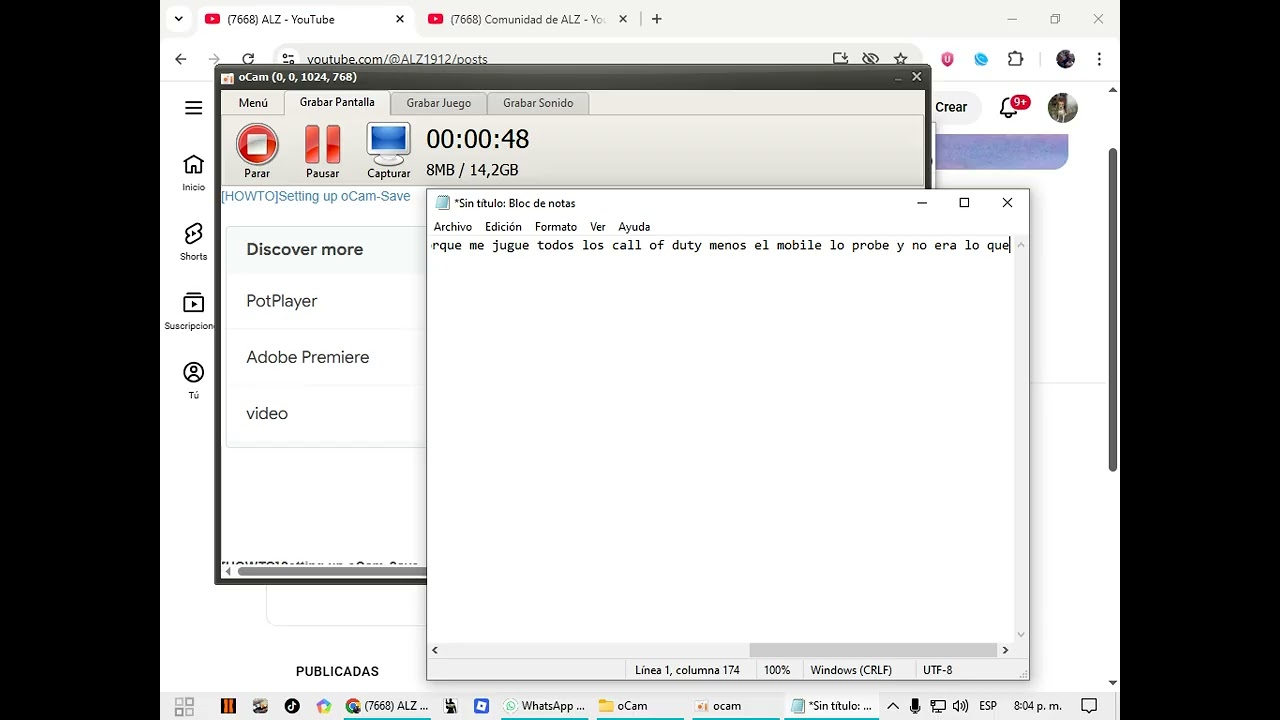The height and width of the screenshot is (720, 1280).
Task: Open the WhatsApp taskbar item
Action: pos(545,706)
